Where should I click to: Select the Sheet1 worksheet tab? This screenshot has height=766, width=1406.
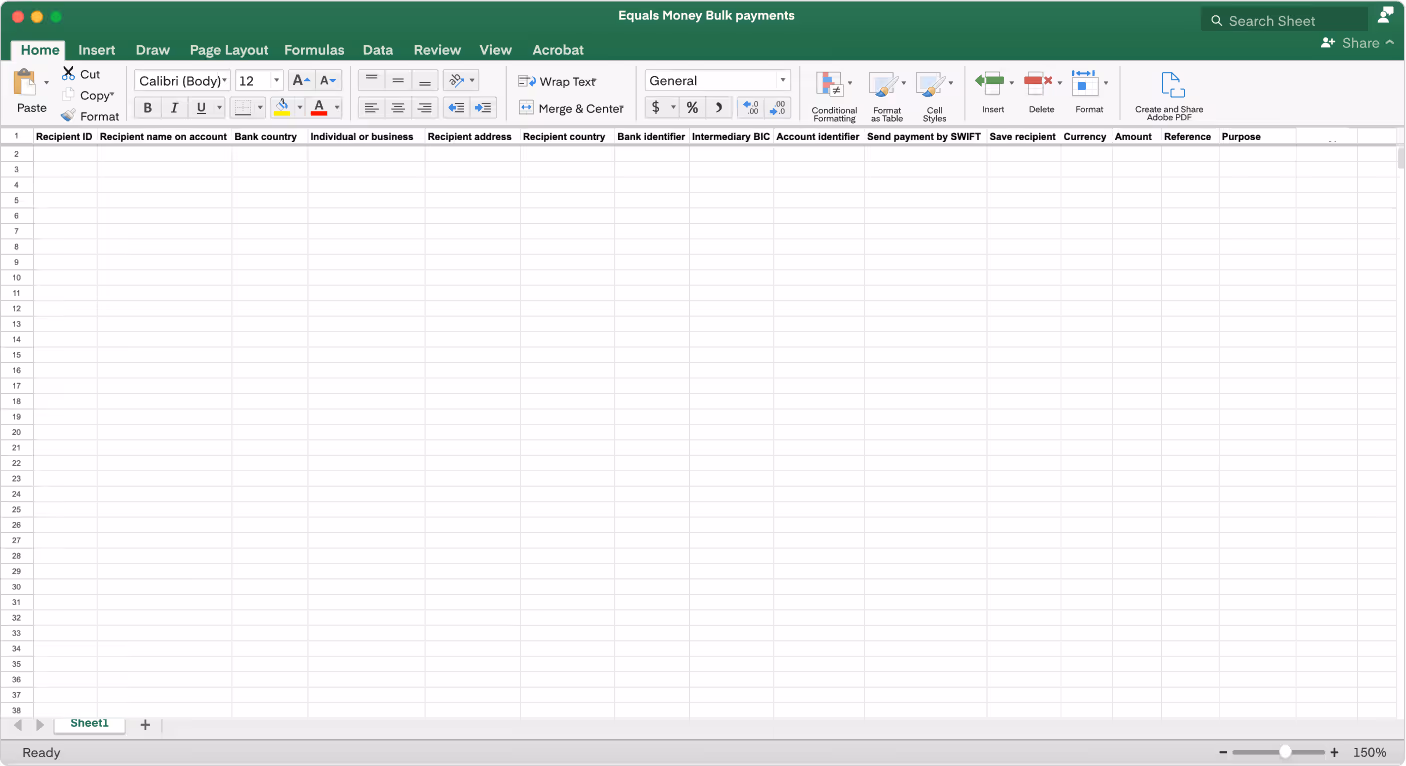[x=89, y=724]
